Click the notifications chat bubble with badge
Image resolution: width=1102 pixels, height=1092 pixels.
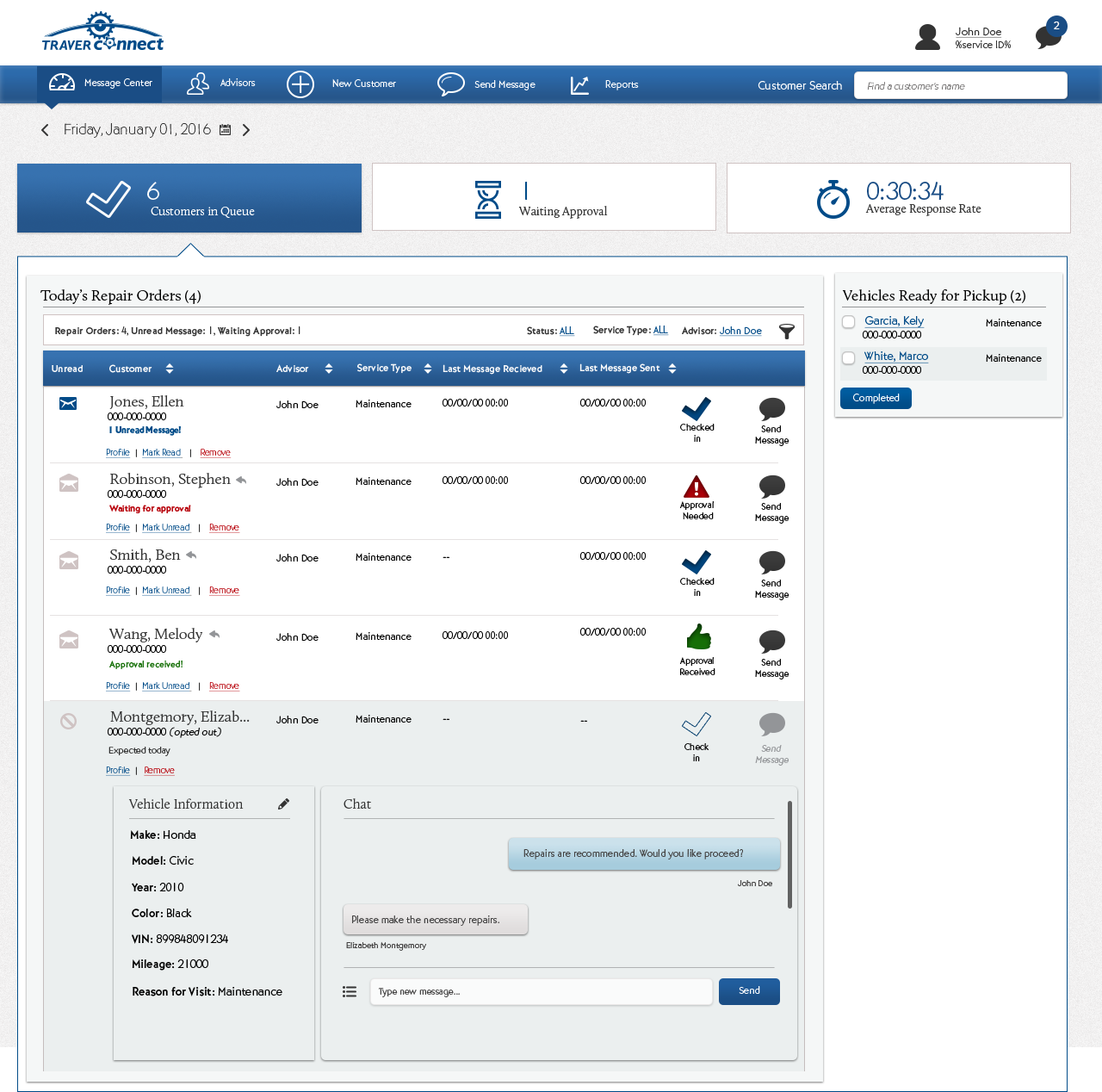(x=1049, y=34)
